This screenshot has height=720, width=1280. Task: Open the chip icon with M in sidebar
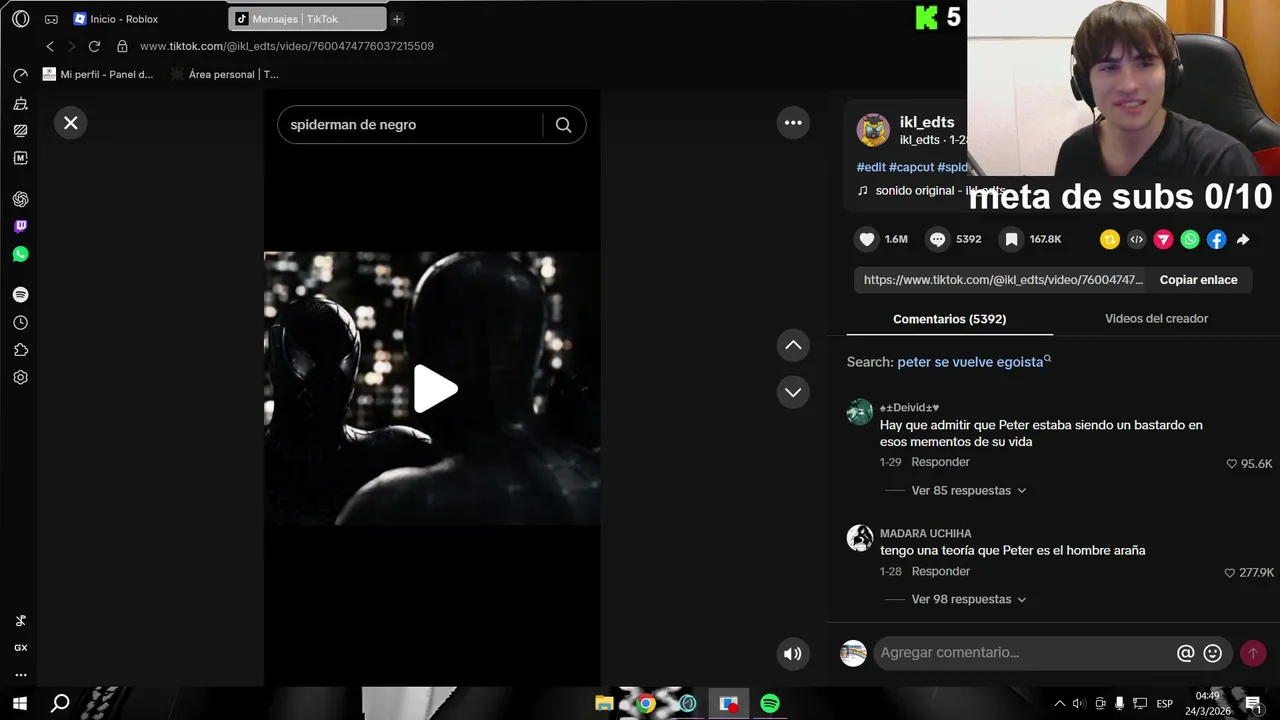(20, 158)
